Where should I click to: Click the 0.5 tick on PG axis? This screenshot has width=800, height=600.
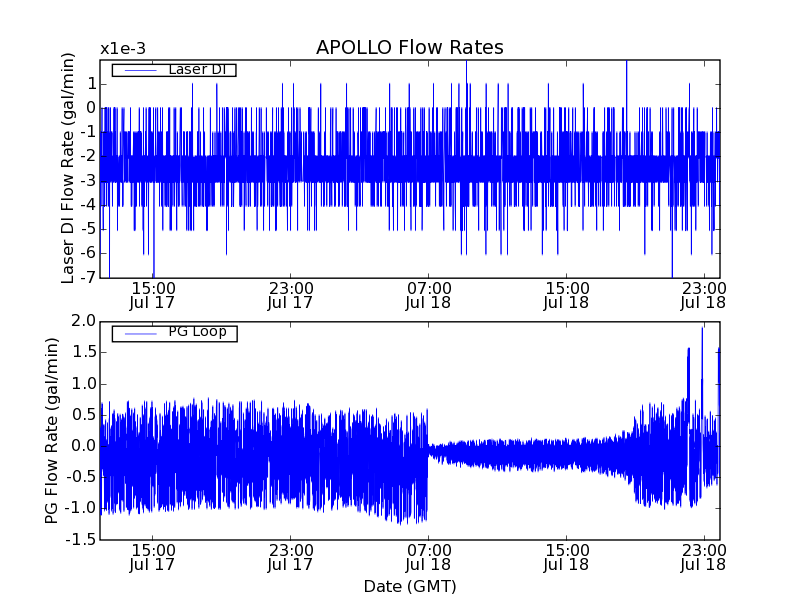pos(84,415)
